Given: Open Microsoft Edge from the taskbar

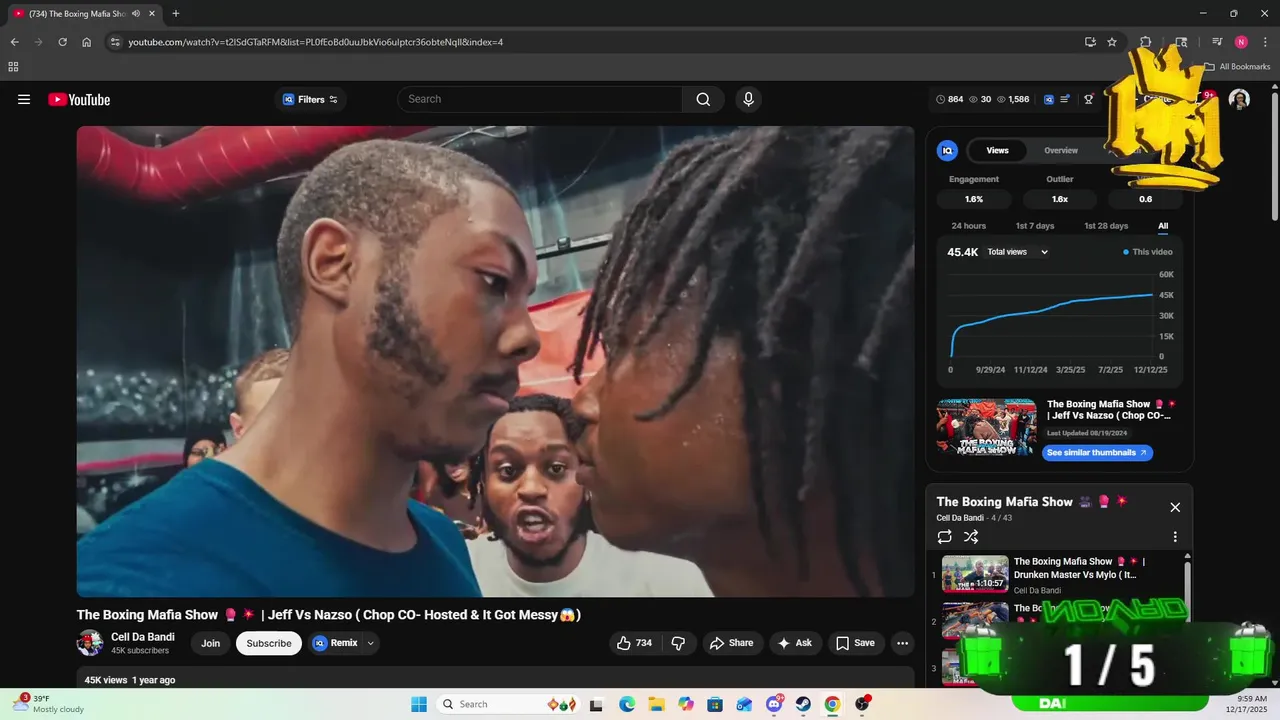Looking at the screenshot, I should tap(627, 704).
